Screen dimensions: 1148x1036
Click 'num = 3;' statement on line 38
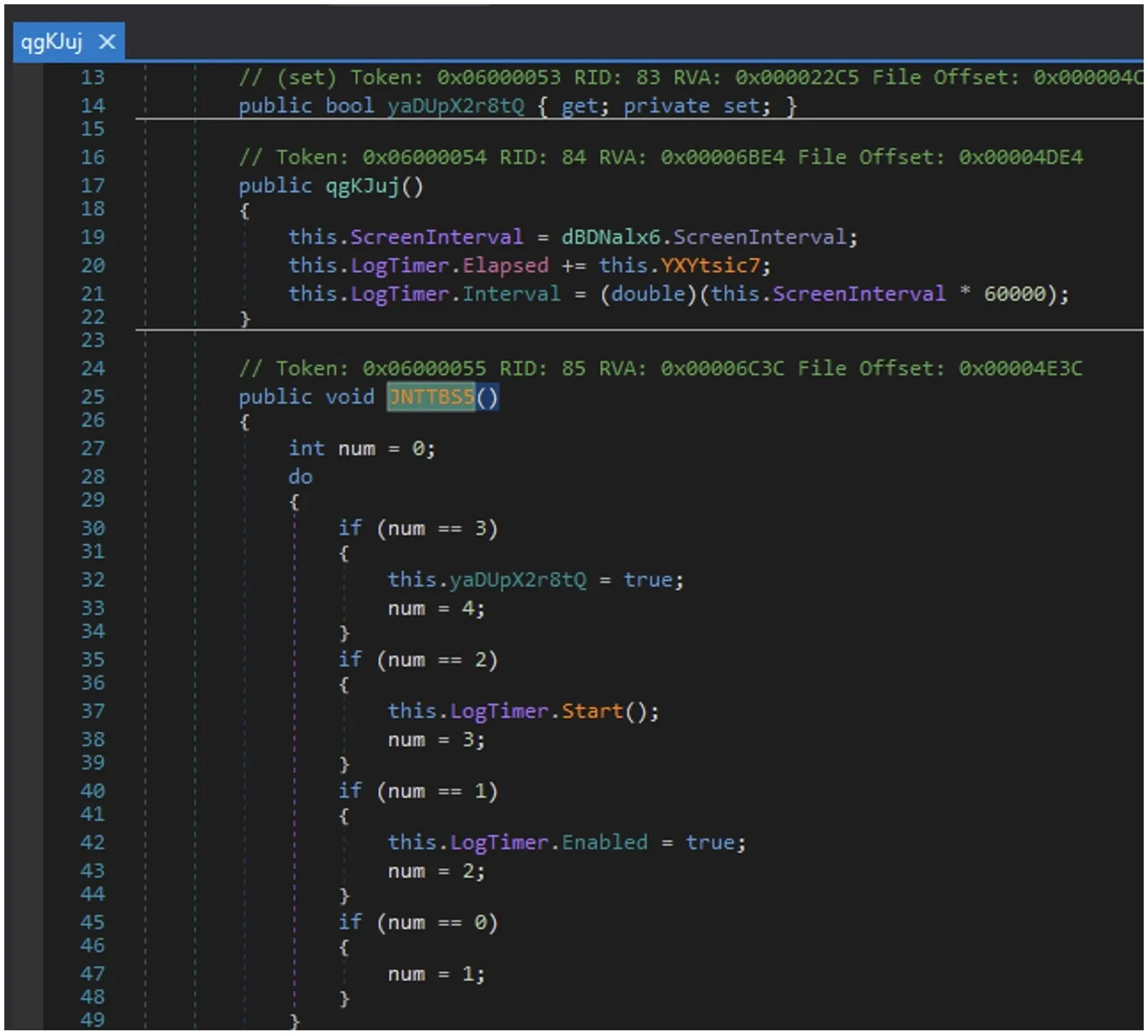point(436,740)
